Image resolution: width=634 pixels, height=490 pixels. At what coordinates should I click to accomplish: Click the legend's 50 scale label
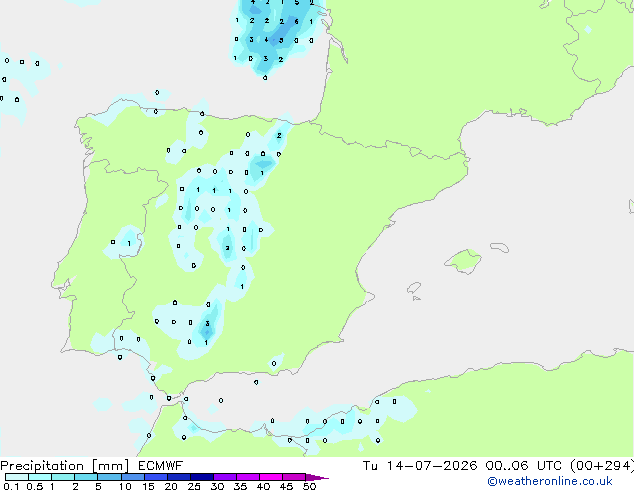(309, 486)
